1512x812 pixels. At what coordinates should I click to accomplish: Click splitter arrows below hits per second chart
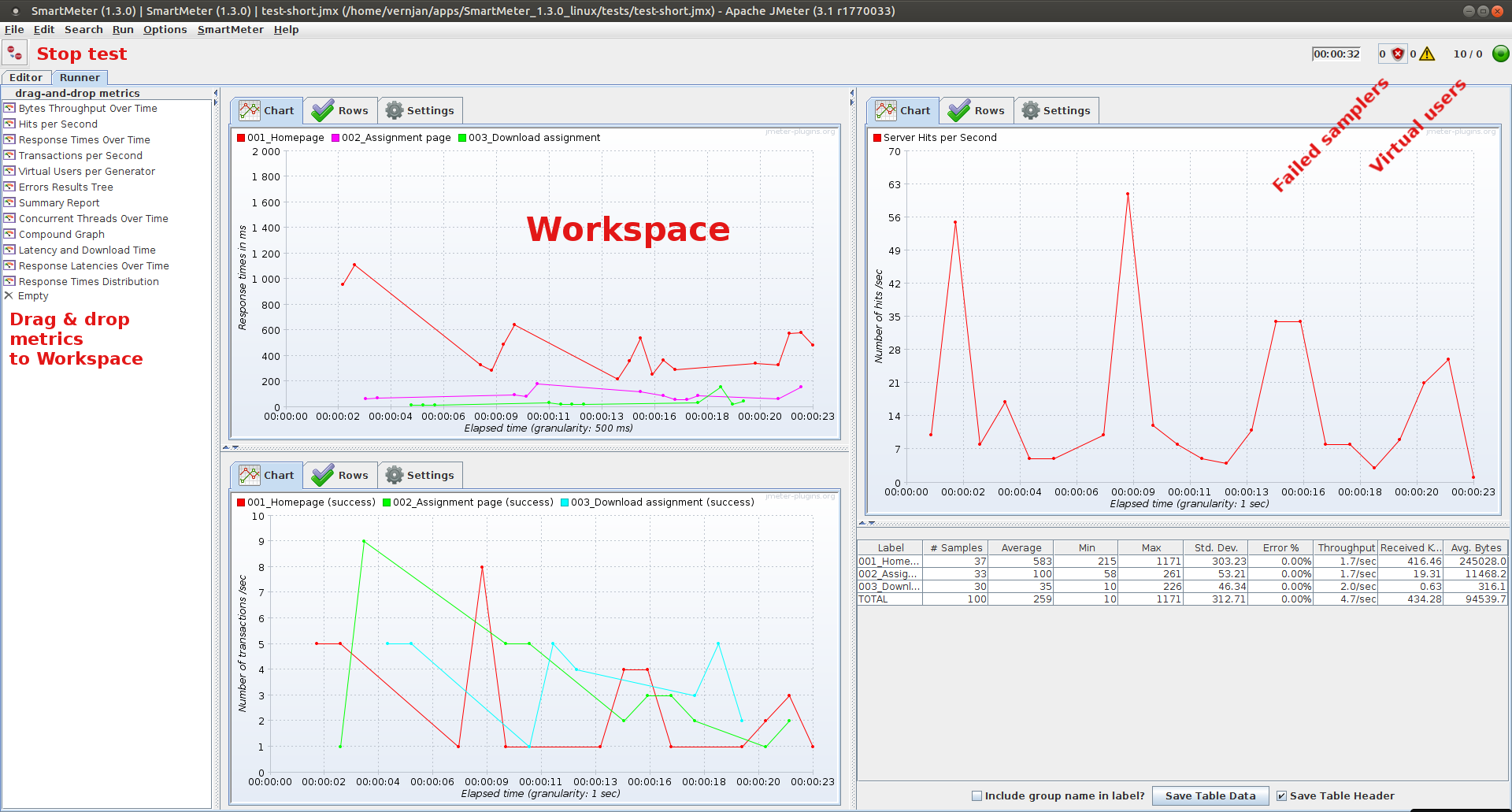pyautogui.click(x=866, y=523)
